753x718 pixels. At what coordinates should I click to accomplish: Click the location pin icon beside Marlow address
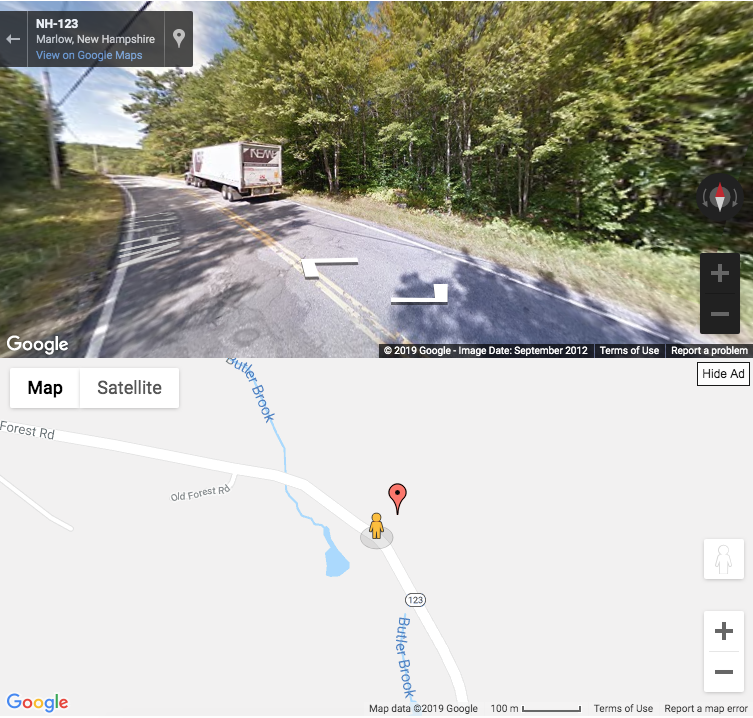click(179, 38)
